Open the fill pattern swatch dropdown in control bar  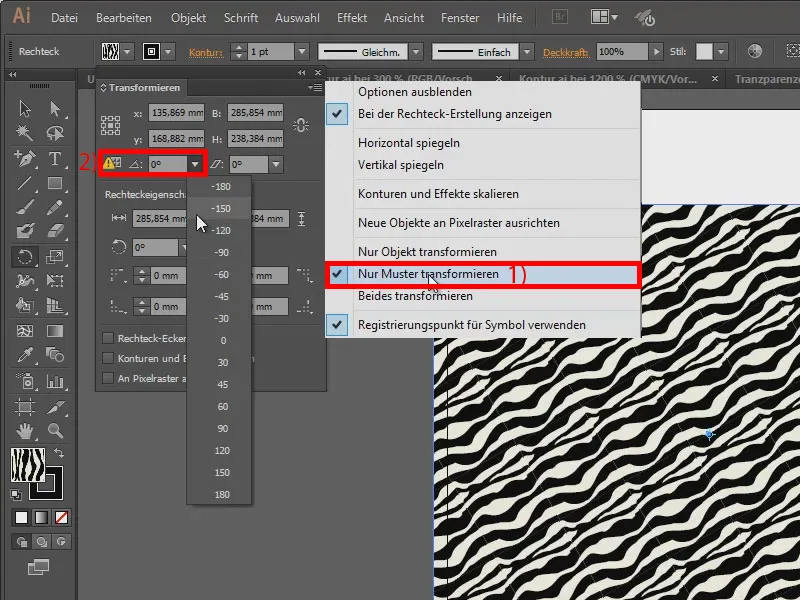pos(127,52)
